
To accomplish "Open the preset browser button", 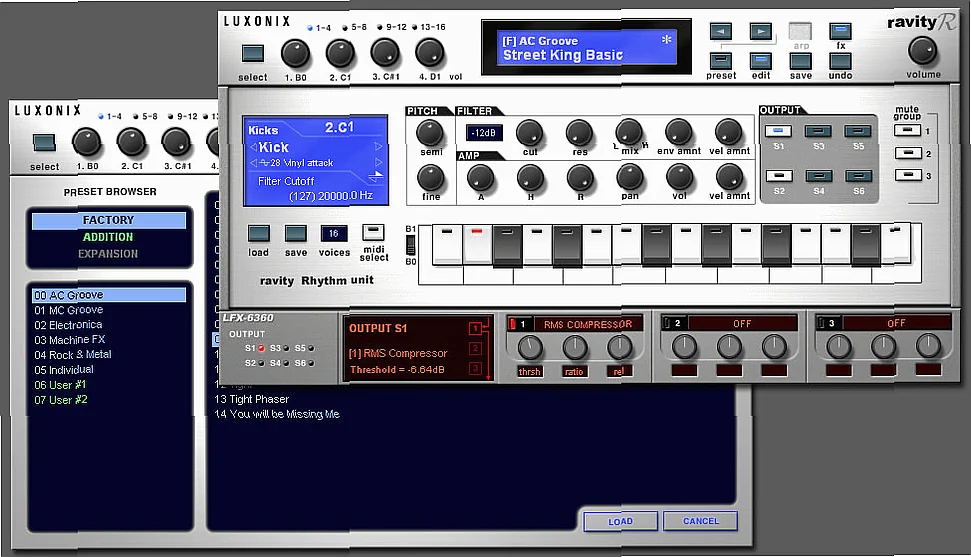I will pos(721,61).
